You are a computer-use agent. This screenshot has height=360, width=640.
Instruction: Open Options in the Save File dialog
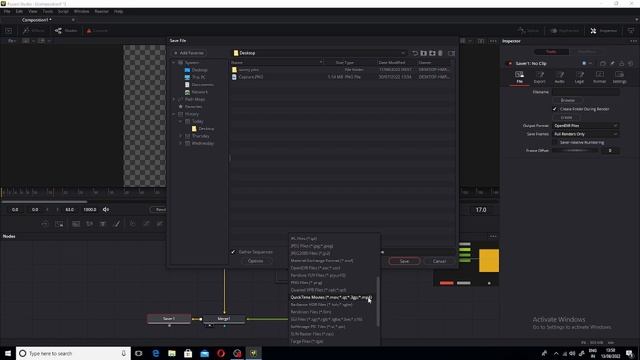256,261
